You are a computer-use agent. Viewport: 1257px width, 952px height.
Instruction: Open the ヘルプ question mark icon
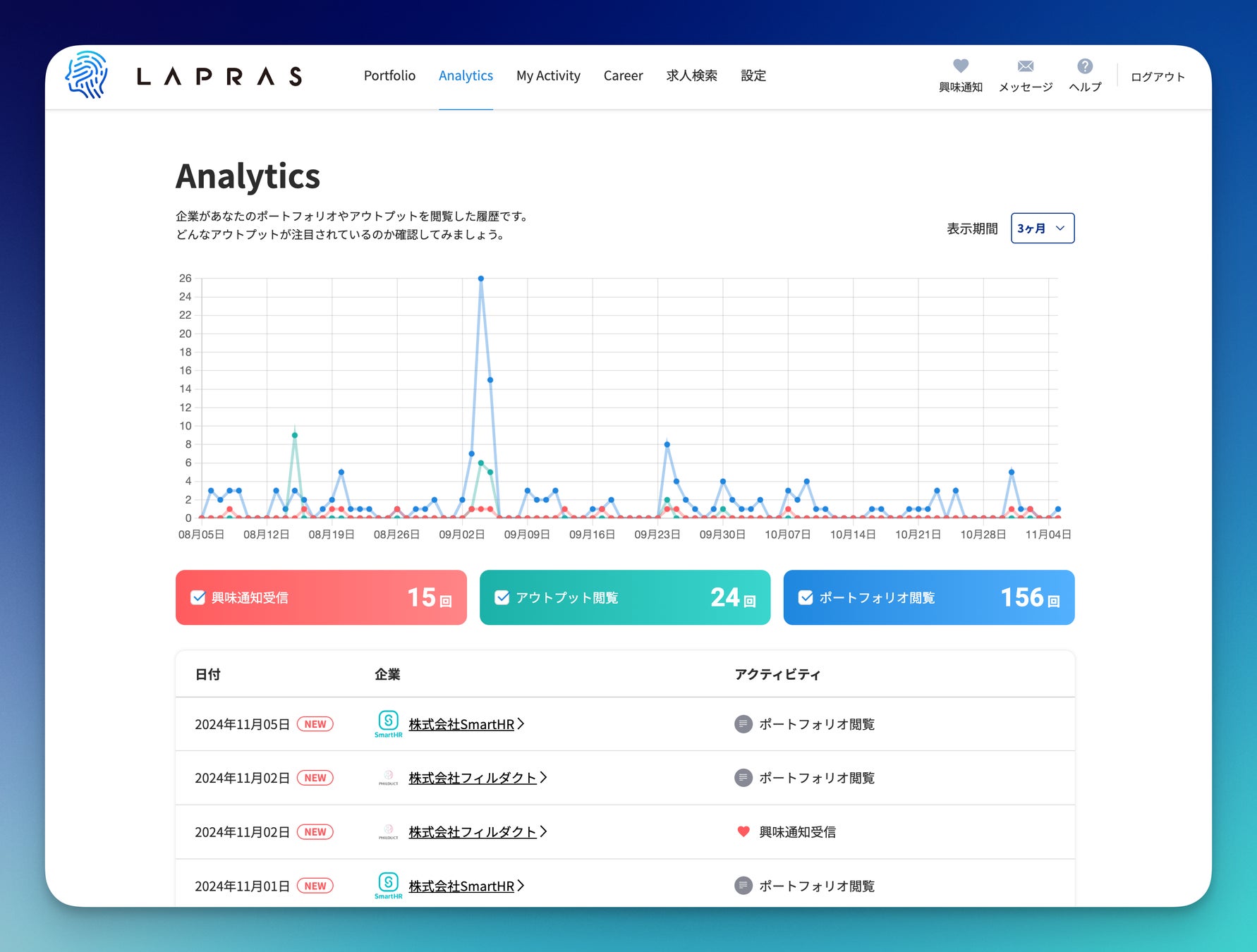click(1085, 66)
